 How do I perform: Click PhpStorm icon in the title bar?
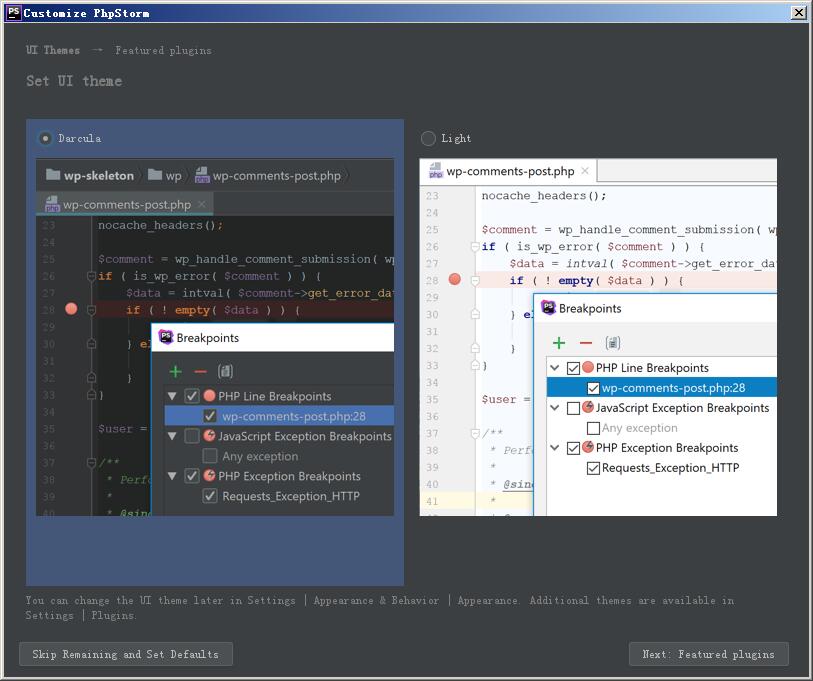click(x=13, y=13)
